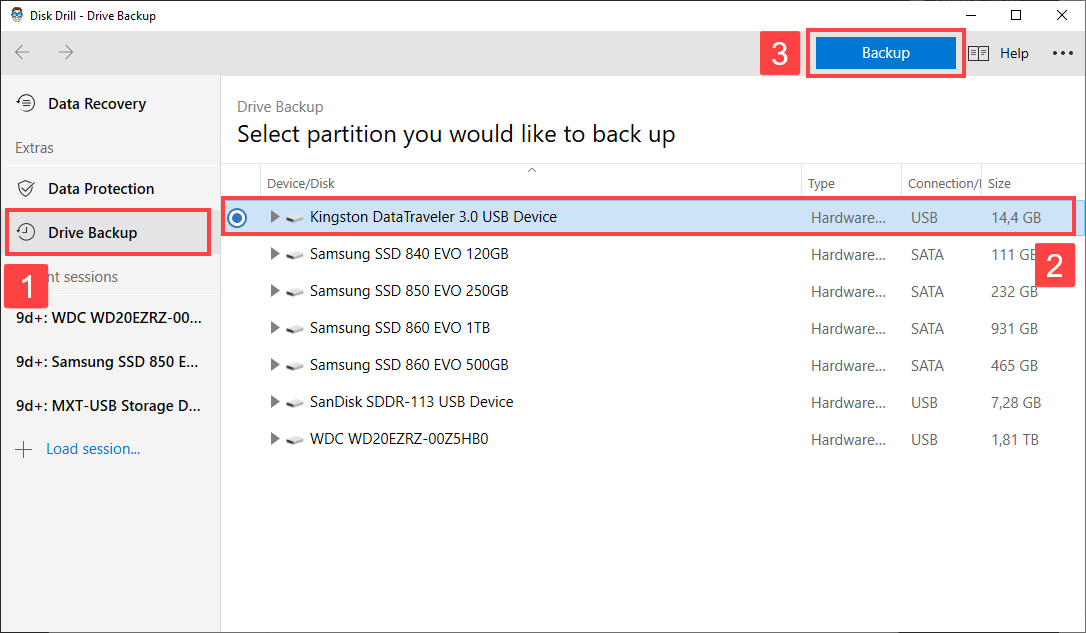Click the 232 GB size cell
The image size is (1086, 633).
(1014, 292)
